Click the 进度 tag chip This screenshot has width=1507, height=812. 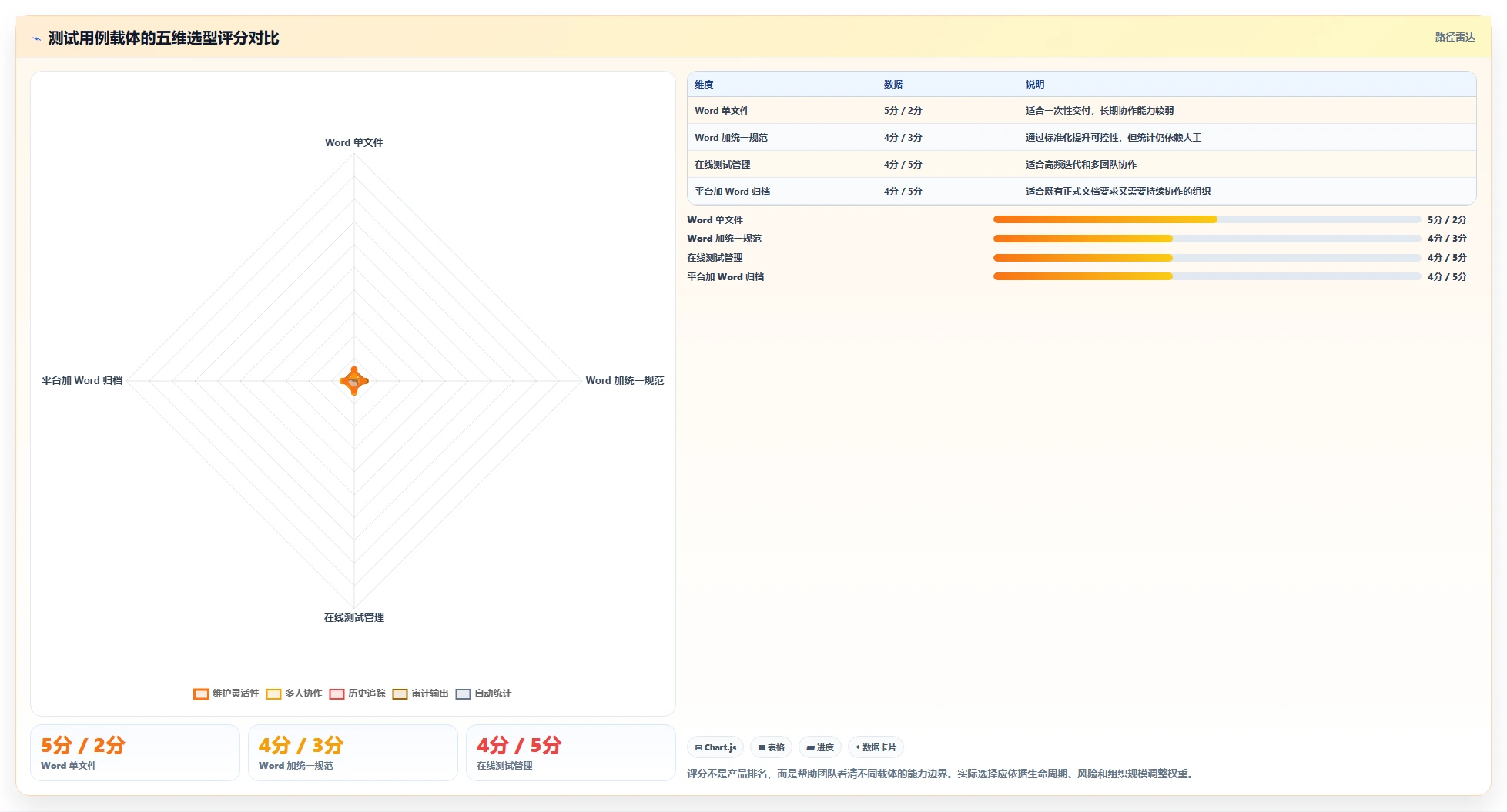click(x=820, y=747)
